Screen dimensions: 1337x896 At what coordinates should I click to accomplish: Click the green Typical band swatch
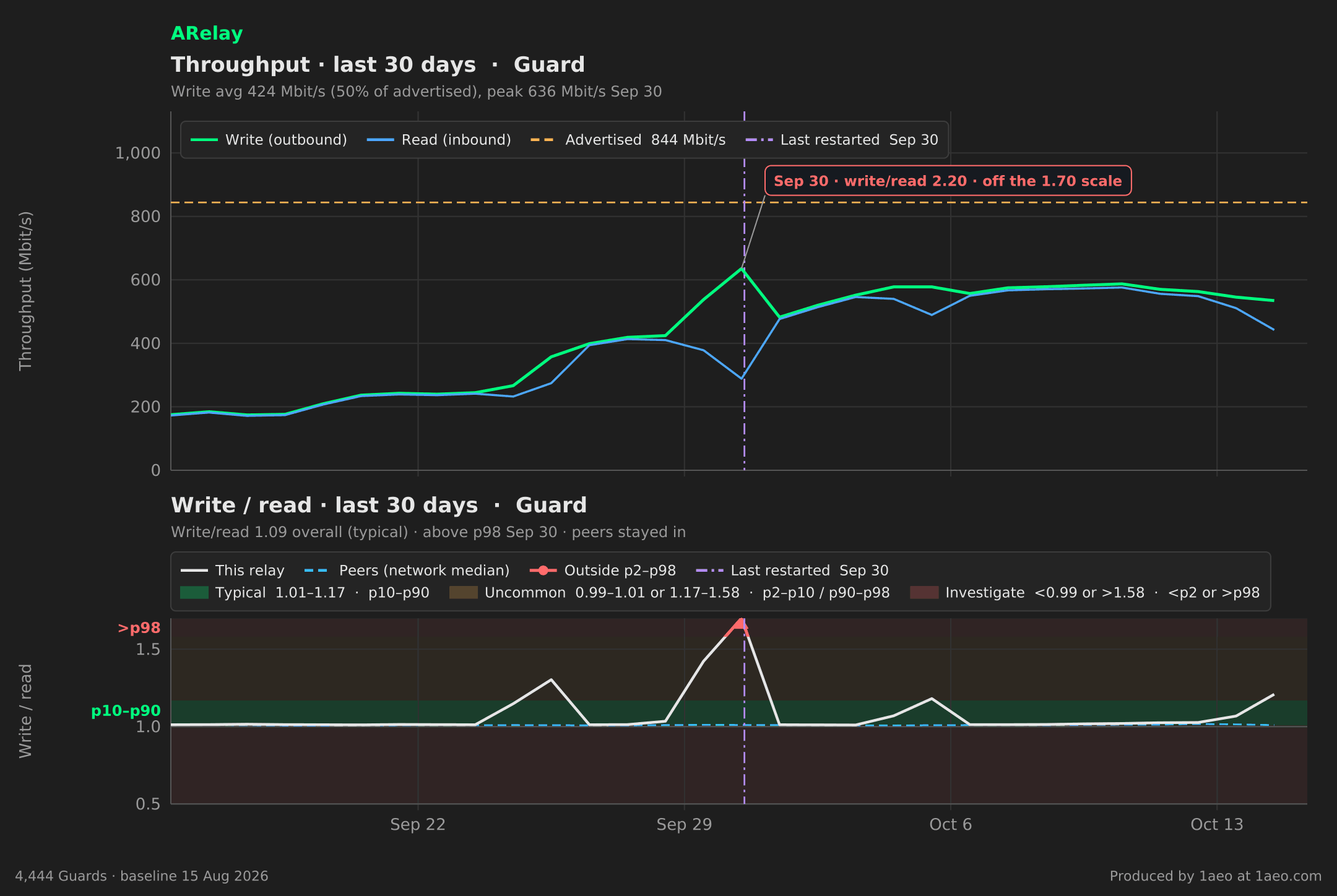pyautogui.click(x=194, y=593)
